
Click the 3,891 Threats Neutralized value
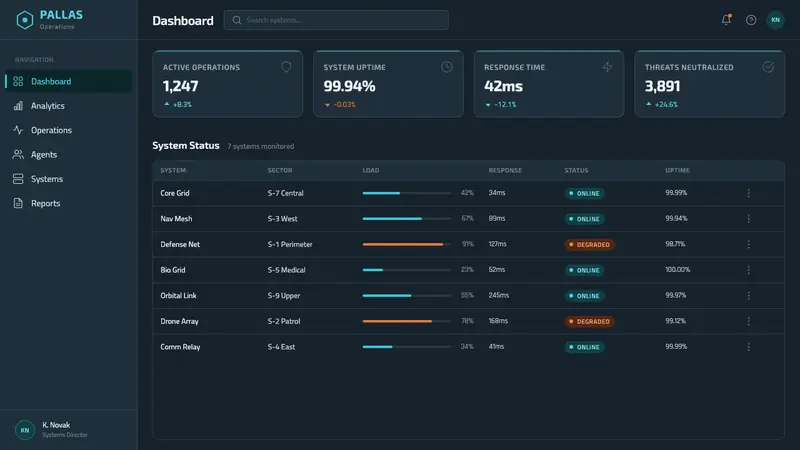[662, 86]
